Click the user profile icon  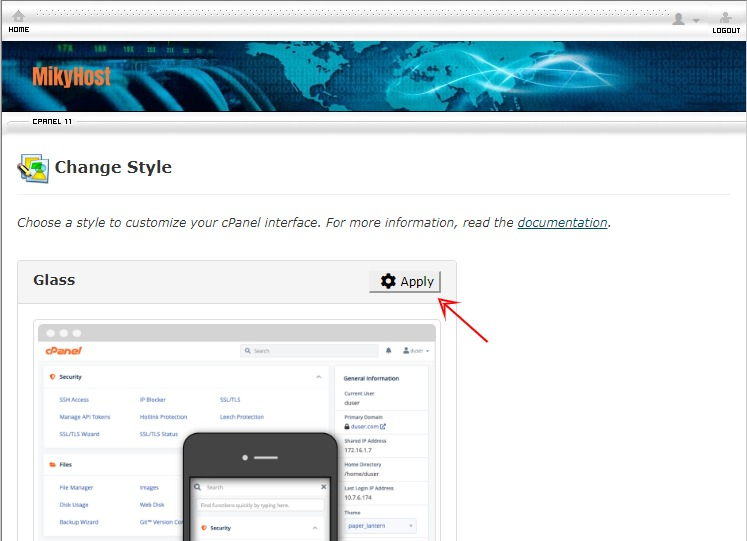coord(678,19)
